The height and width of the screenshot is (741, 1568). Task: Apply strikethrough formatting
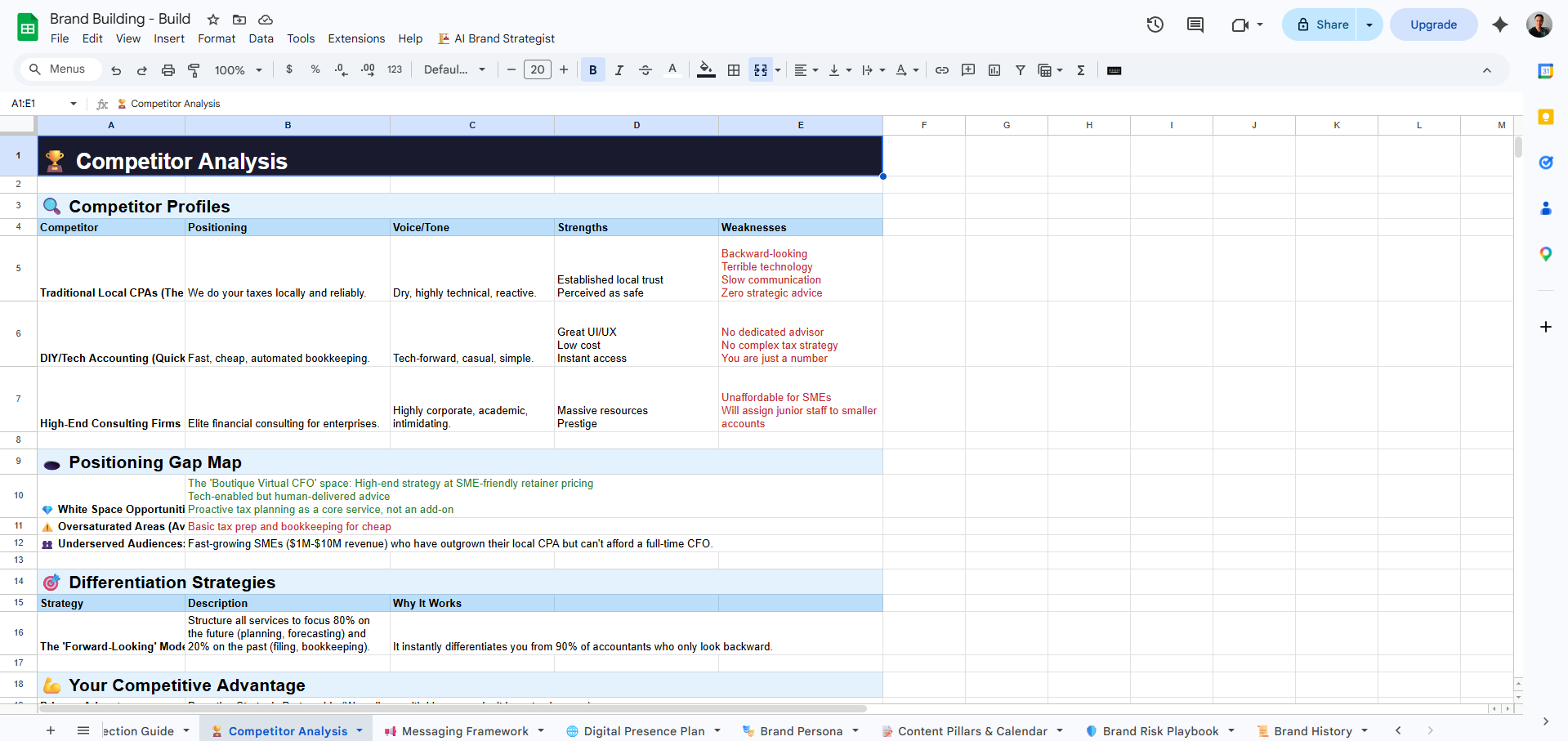tap(646, 70)
